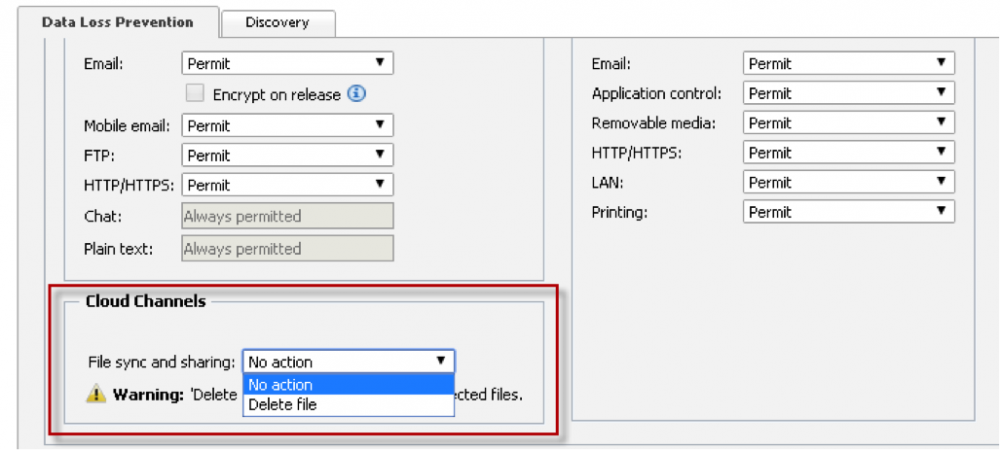Viewport: 1000px width, 450px height.
Task: Open HTTP/HTTPS dropdown below FTP
Action: pyautogui.click(x=287, y=185)
